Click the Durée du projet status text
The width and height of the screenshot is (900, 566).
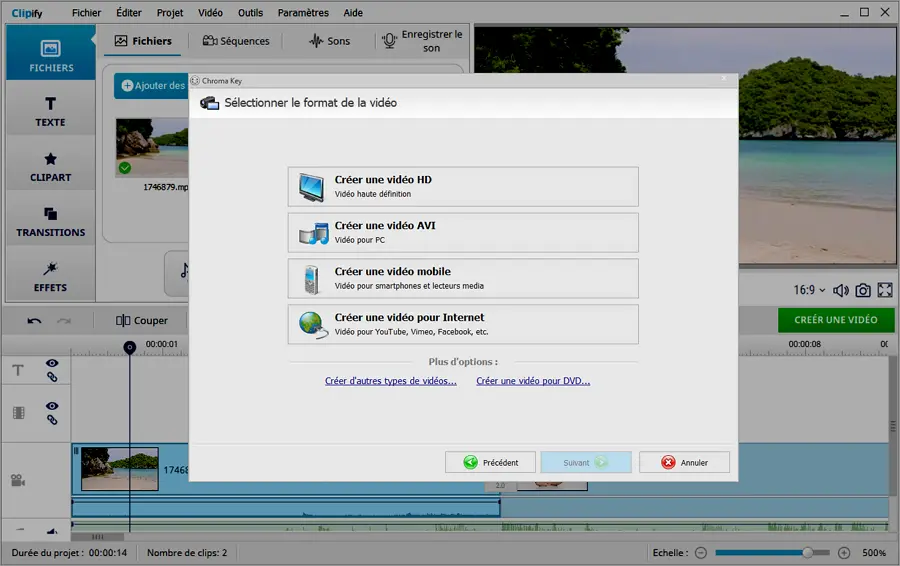point(69,553)
